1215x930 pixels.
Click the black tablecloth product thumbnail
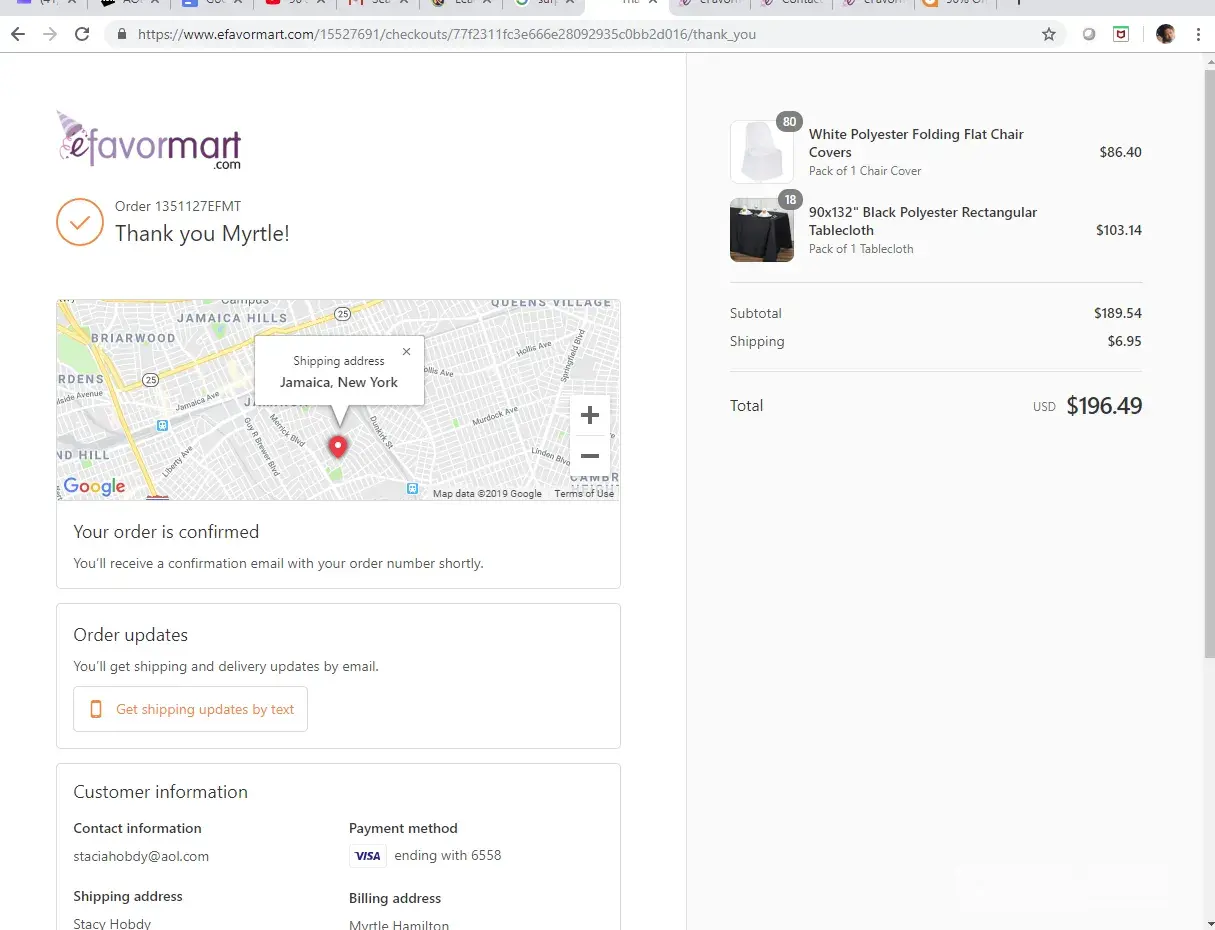pyautogui.click(x=761, y=230)
